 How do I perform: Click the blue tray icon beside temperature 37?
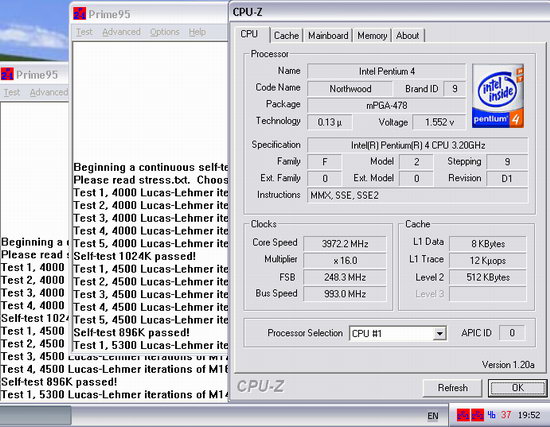[x=491, y=415]
